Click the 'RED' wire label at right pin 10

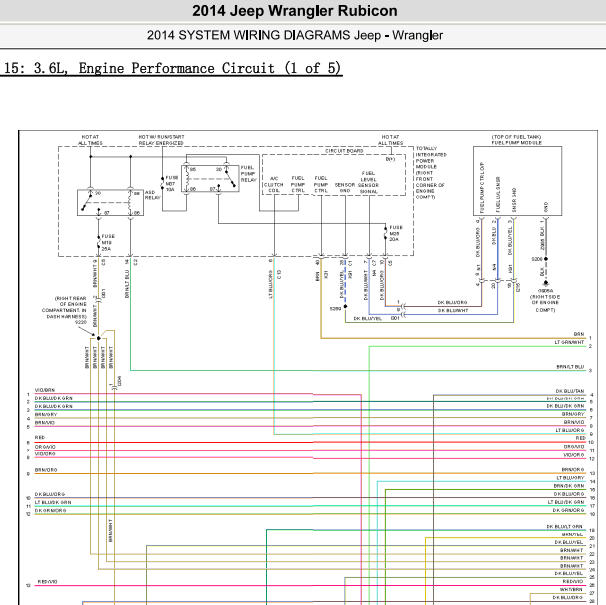[580, 438]
